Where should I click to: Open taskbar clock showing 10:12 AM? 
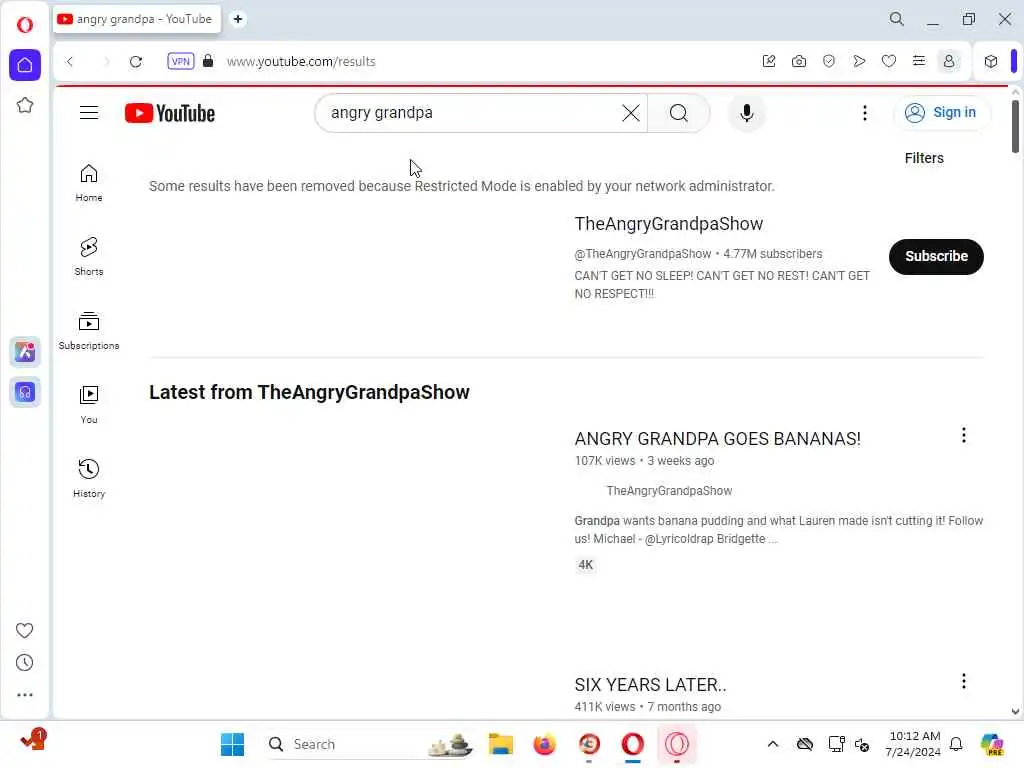pyautogui.click(x=914, y=744)
